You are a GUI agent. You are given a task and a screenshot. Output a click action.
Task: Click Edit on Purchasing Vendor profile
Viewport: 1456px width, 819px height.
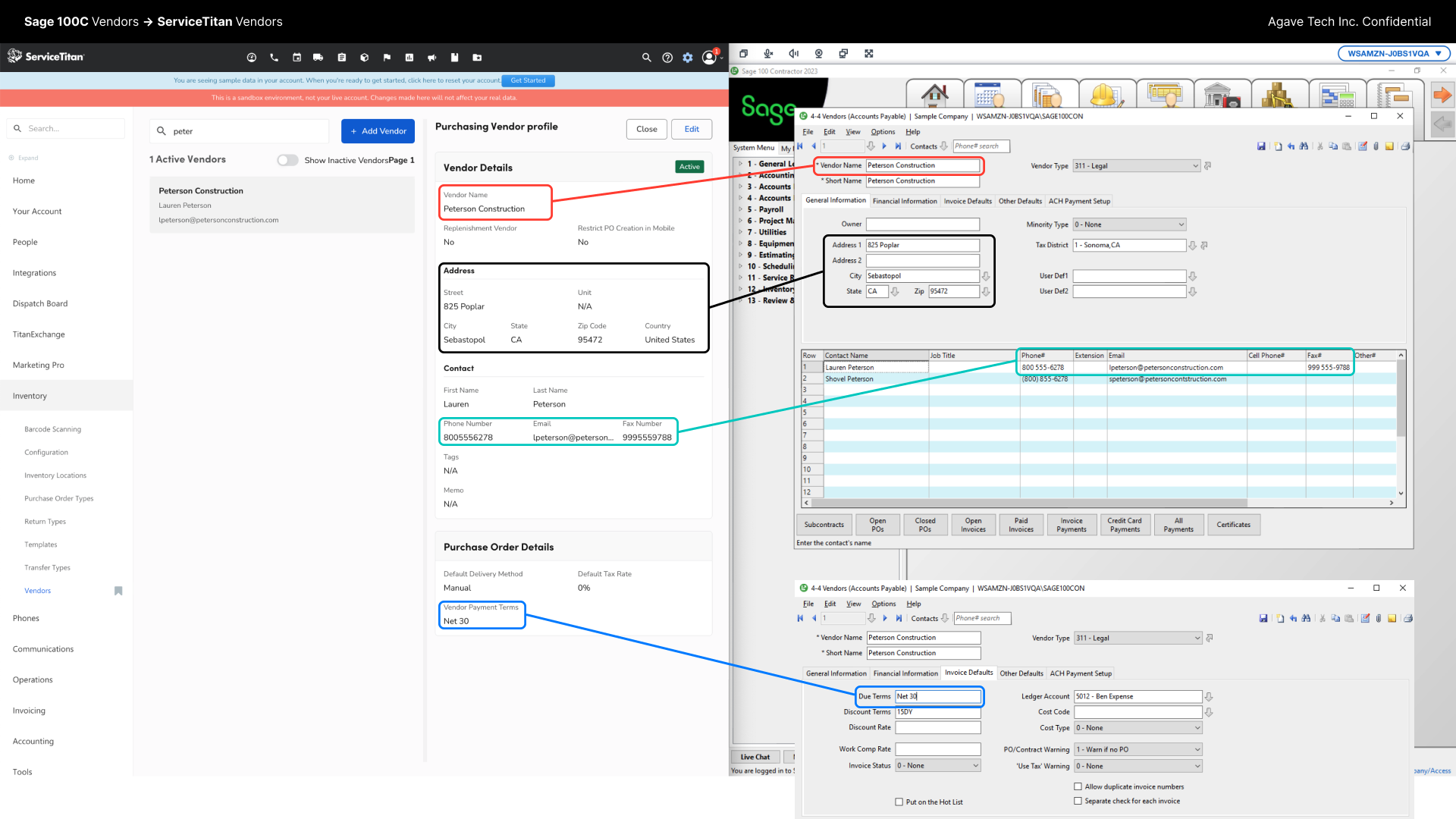pyautogui.click(x=692, y=129)
